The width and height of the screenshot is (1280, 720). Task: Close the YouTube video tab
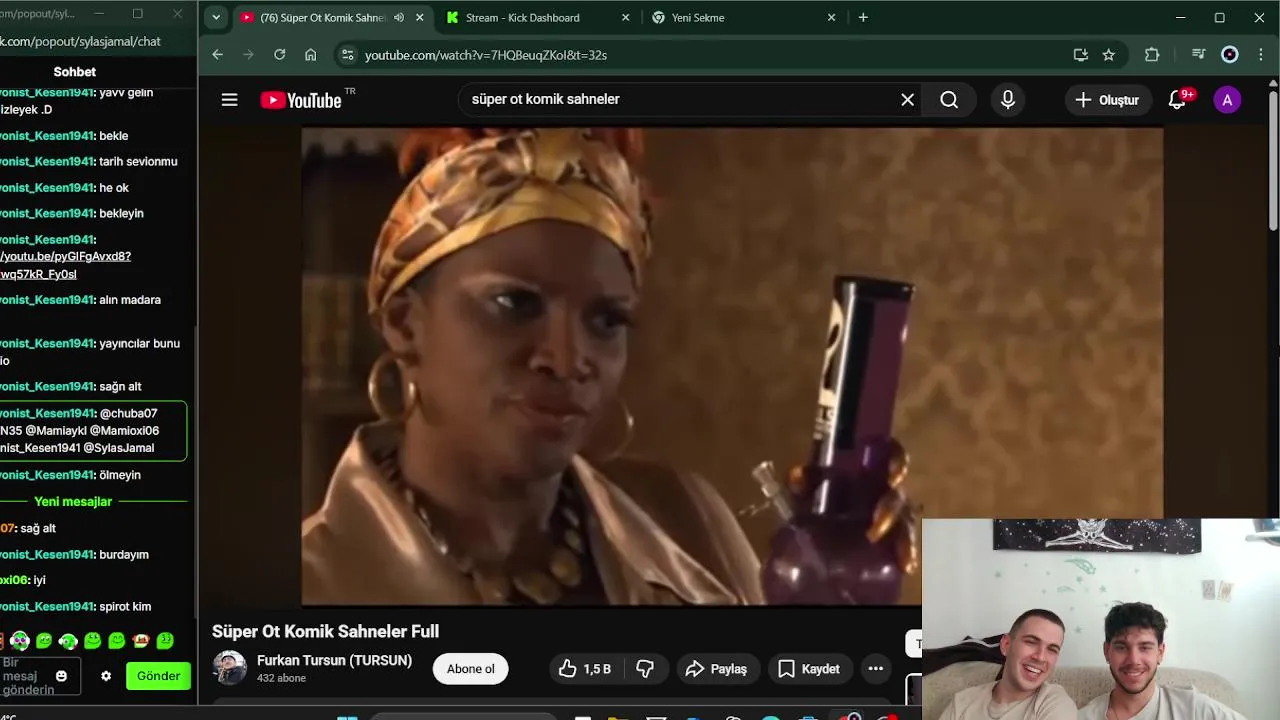coord(420,18)
